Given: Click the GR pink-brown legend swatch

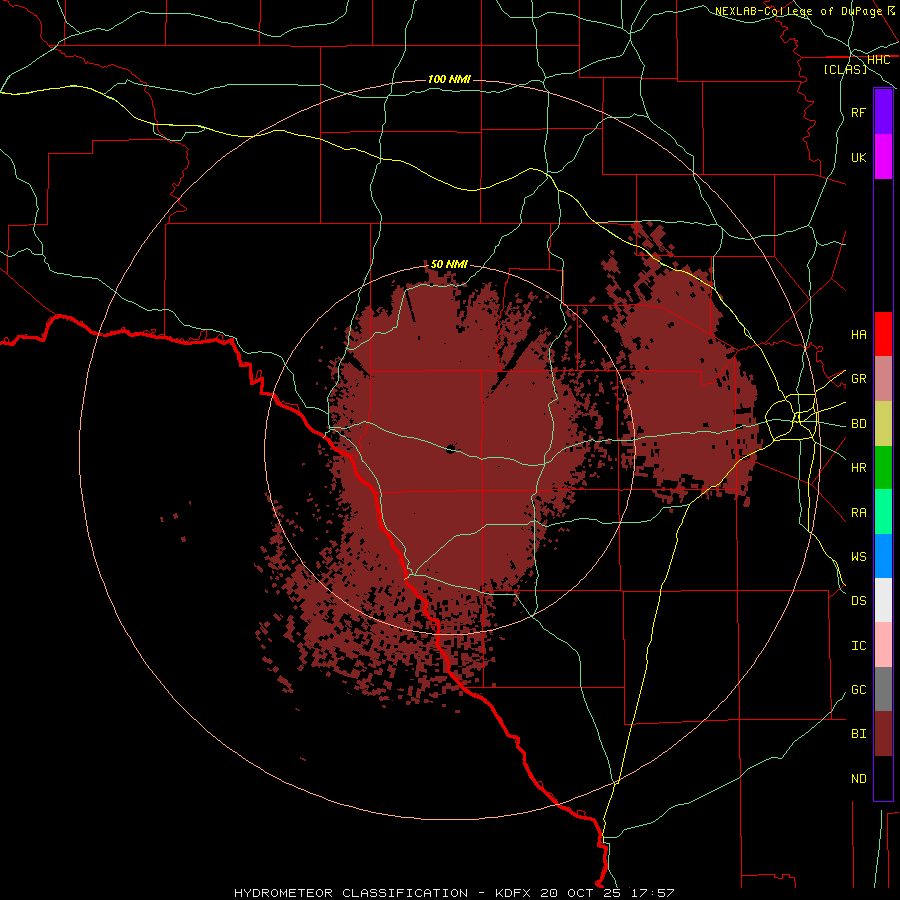Looking at the screenshot, I should (x=883, y=379).
